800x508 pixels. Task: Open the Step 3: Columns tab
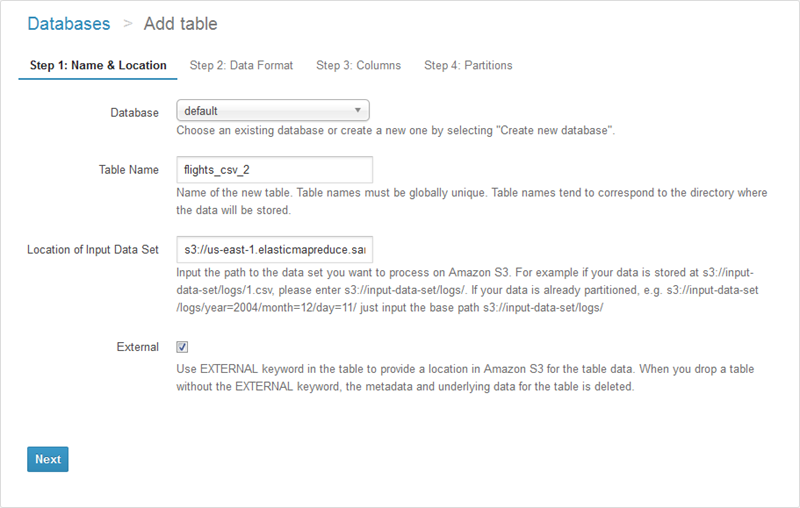[358, 66]
